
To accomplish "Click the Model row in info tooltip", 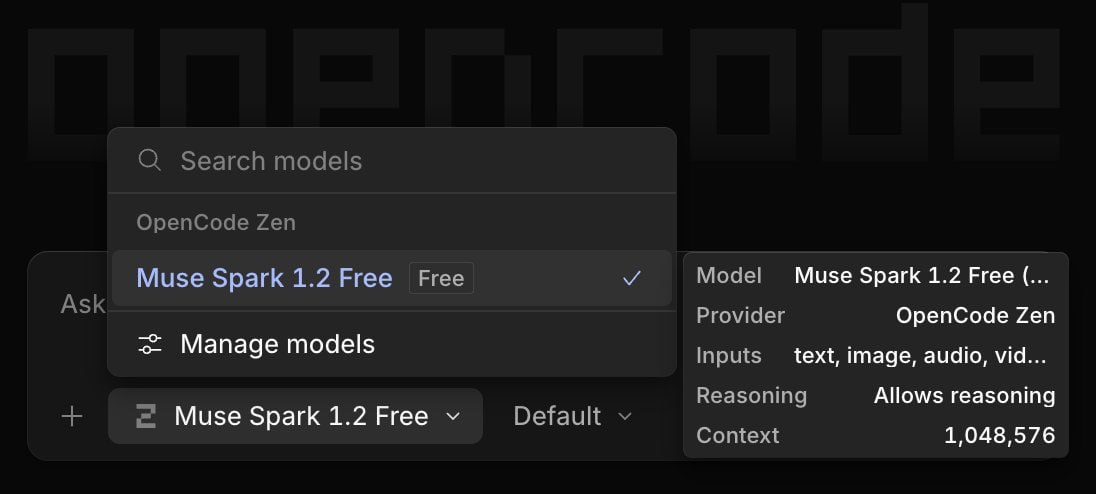I will (875, 275).
